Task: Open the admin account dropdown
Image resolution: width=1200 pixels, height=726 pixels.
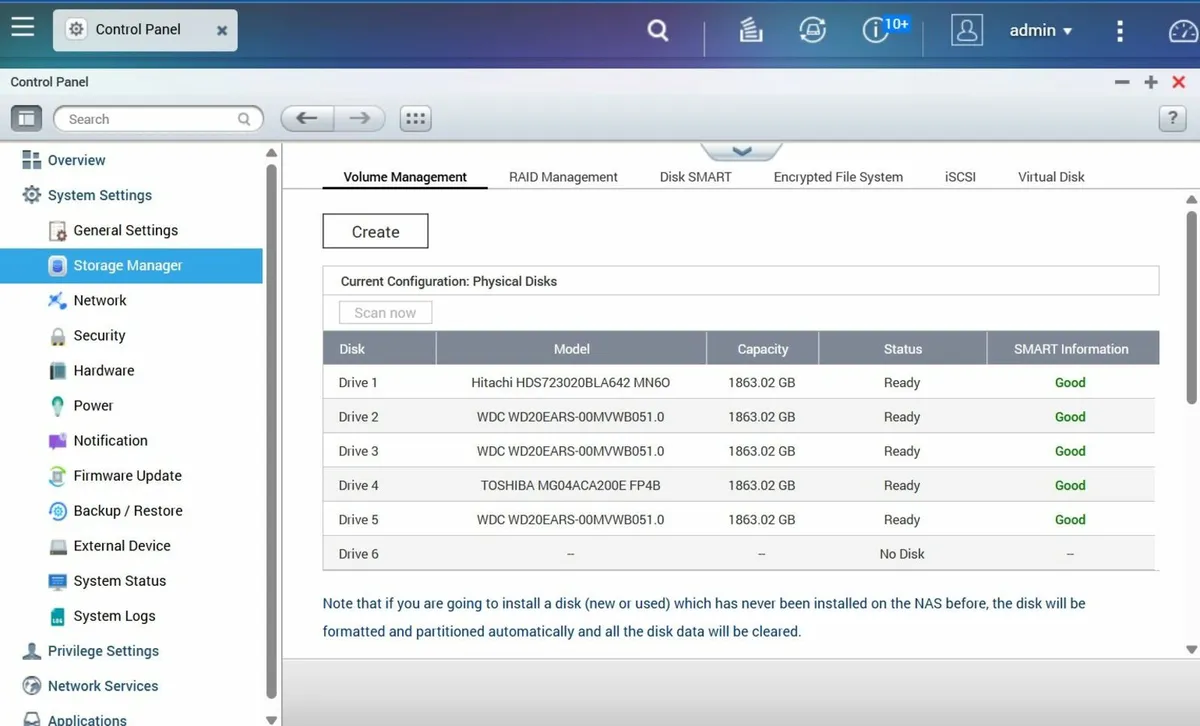Action: coord(1041,30)
